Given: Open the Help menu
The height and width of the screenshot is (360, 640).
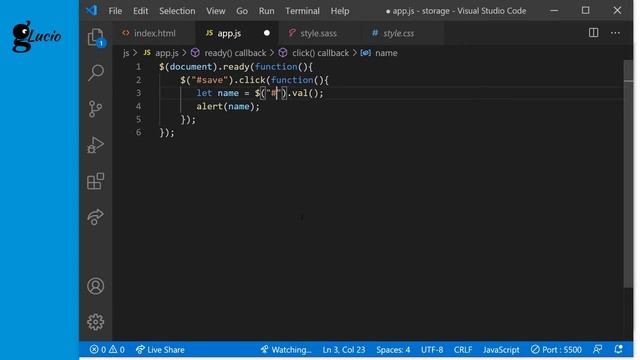Looking at the screenshot, I should pos(340,11).
